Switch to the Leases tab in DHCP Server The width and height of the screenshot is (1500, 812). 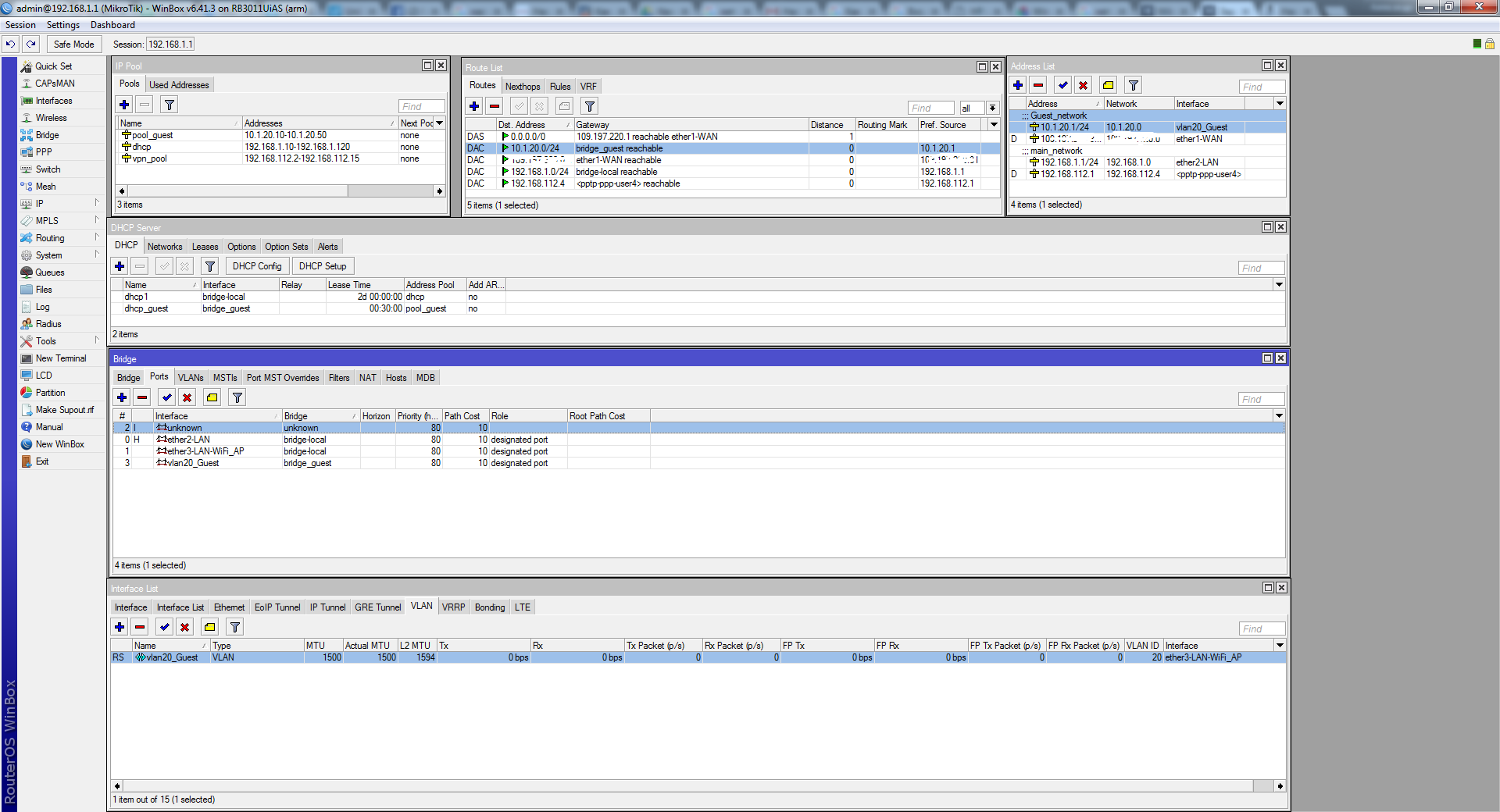click(x=205, y=247)
